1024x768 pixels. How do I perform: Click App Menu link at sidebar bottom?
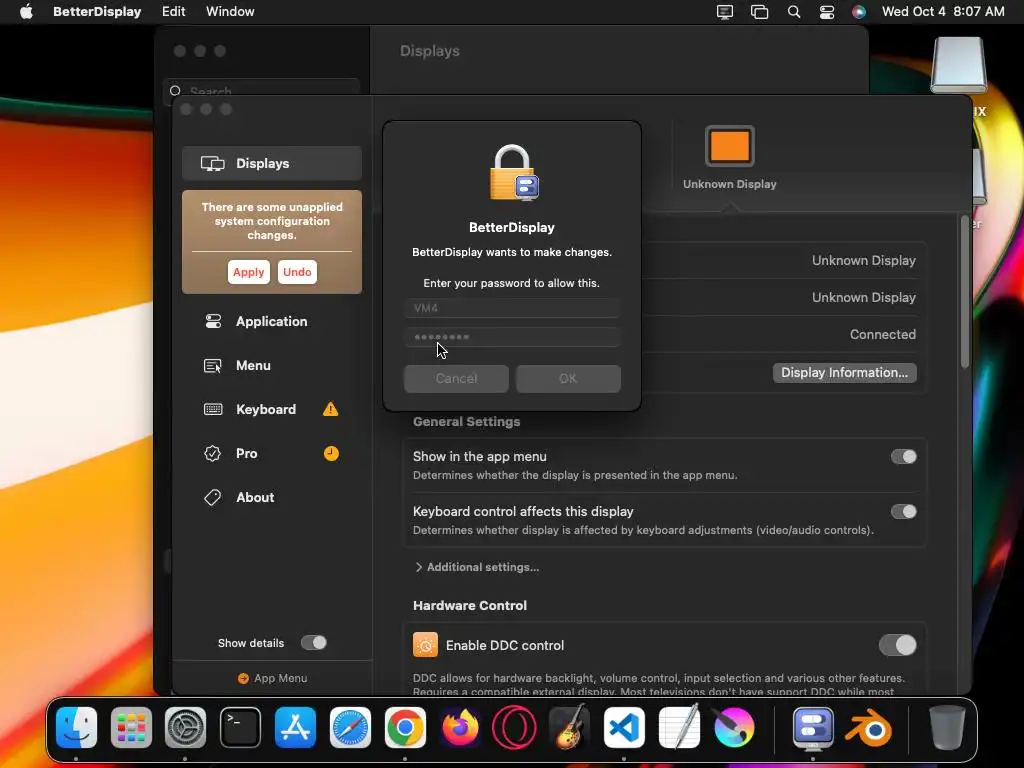pyautogui.click(x=272, y=678)
